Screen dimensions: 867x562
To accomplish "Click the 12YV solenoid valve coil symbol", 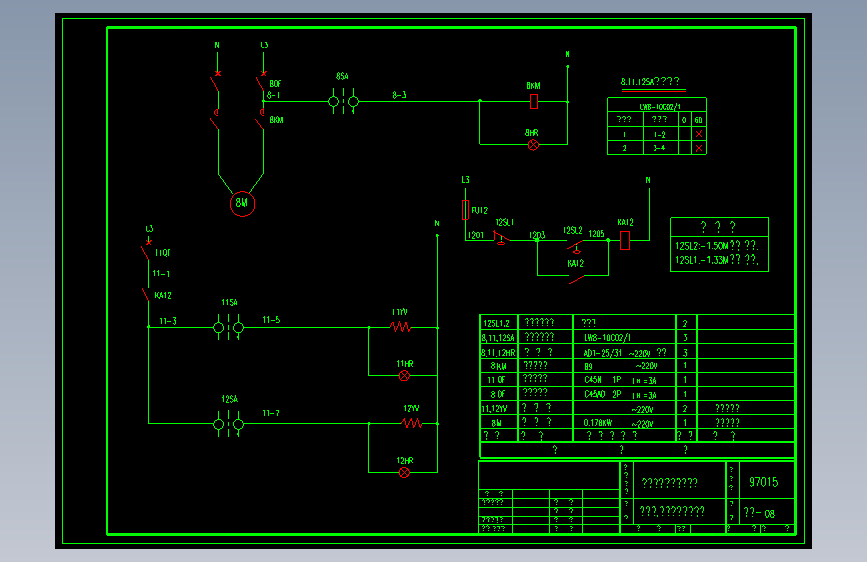I will (411, 423).
